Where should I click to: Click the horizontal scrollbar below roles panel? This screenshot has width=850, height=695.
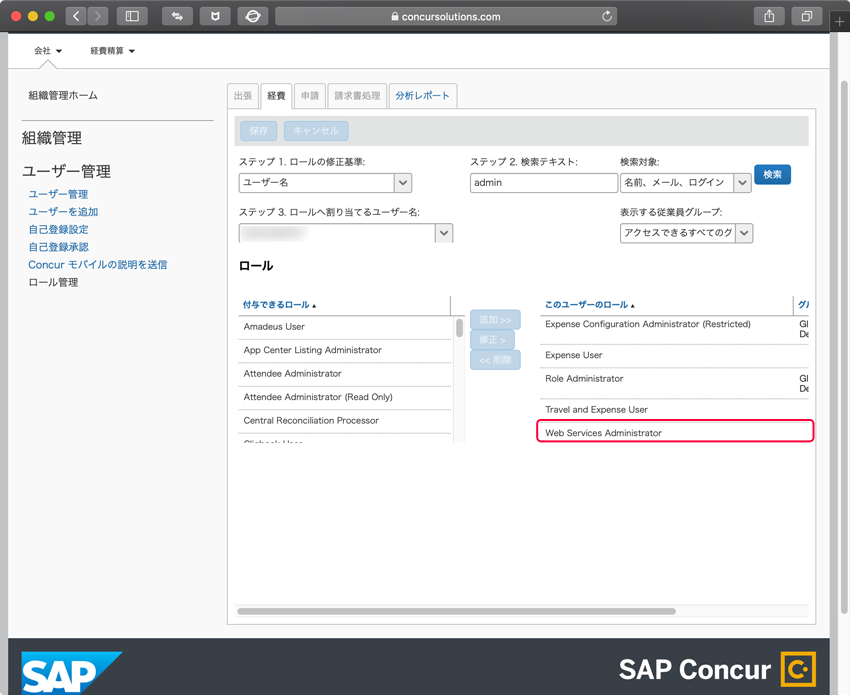[x=456, y=612]
